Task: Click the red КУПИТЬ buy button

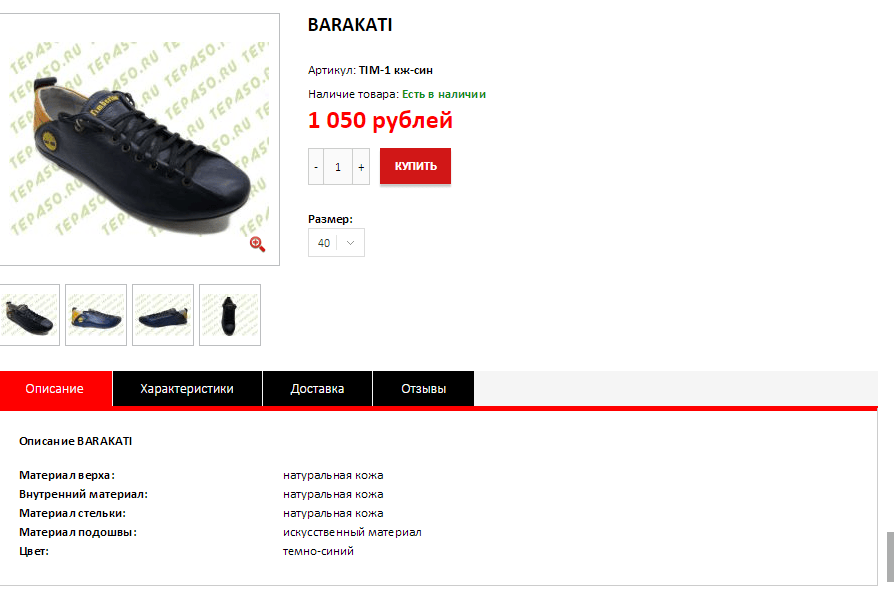Action: 415,166
